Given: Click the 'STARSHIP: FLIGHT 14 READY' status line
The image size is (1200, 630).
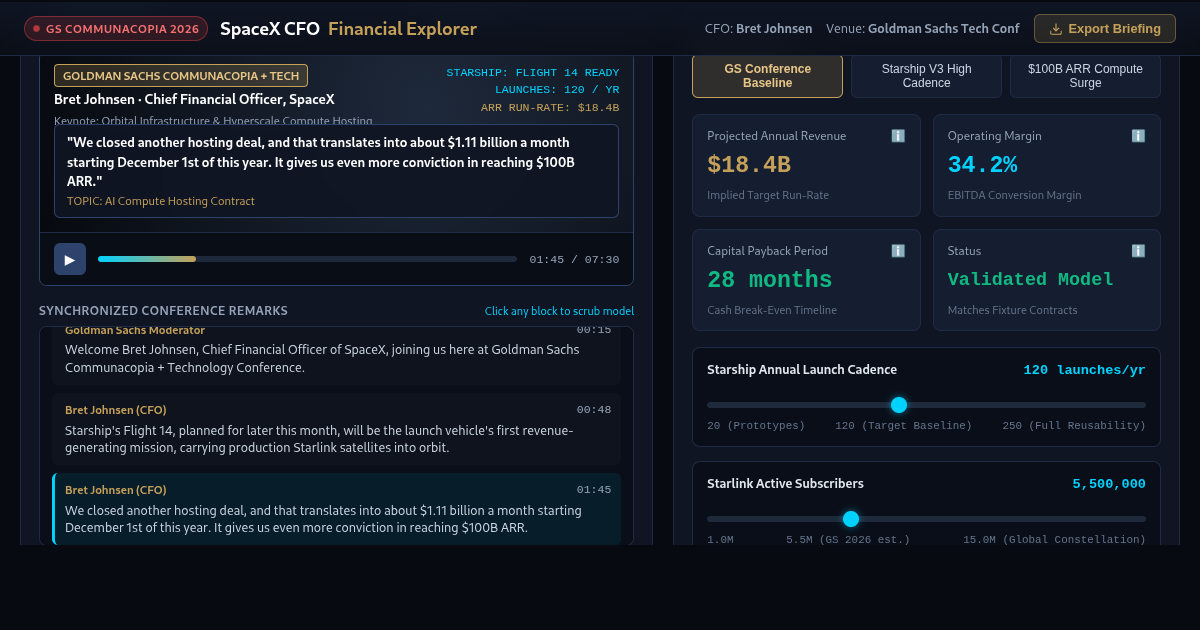Looking at the screenshot, I should click(x=533, y=73).
